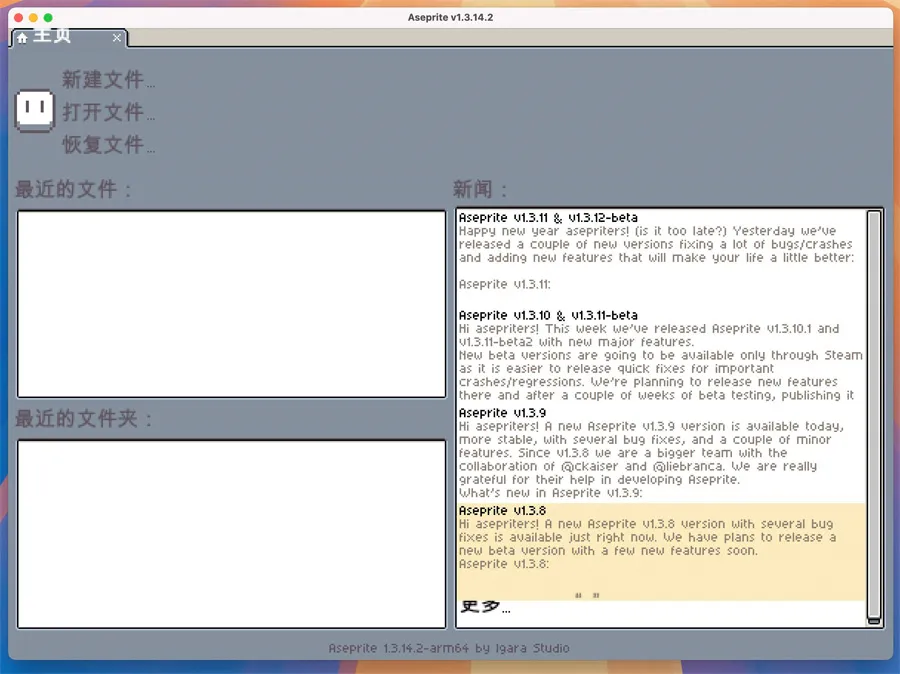Close the 主页 tab with its X

point(117,38)
